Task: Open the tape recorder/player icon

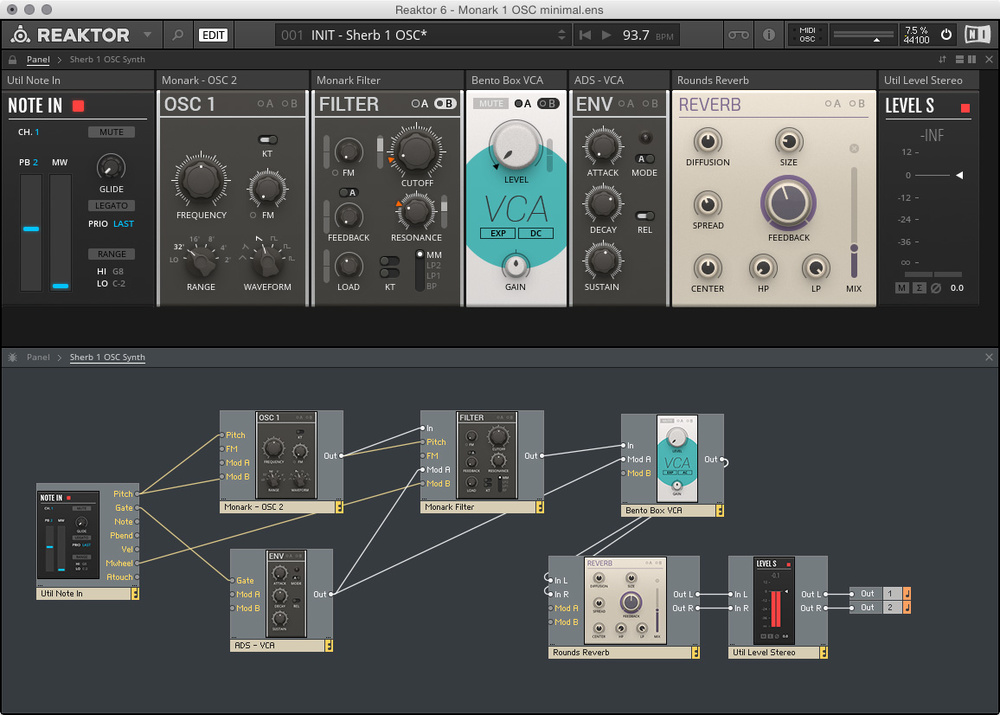Action: [738, 35]
